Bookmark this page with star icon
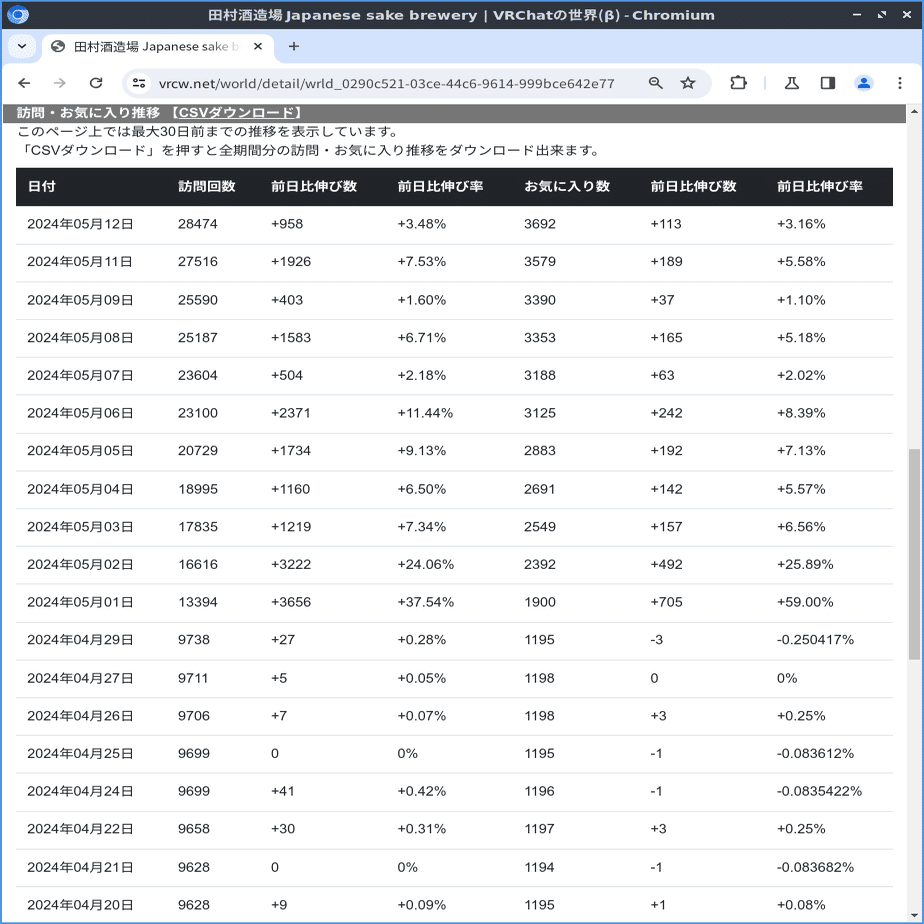 [688, 83]
